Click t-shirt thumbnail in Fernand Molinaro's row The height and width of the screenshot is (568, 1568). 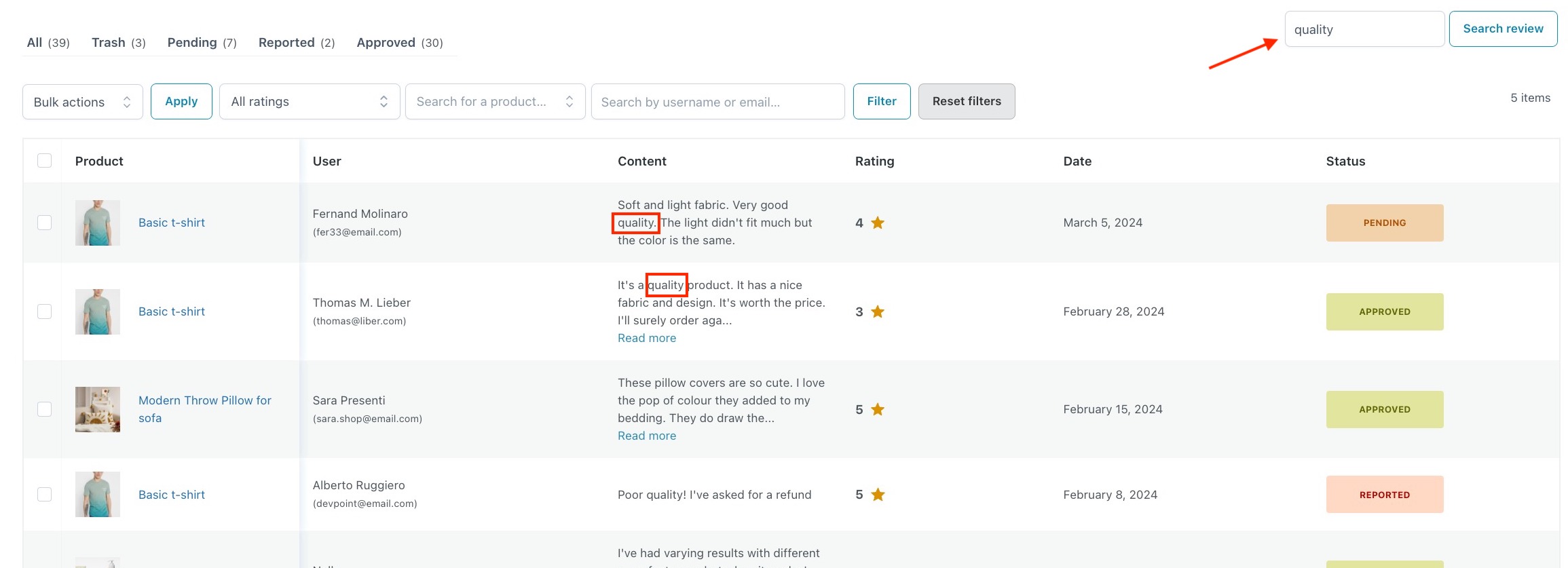click(x=98, y=223)
